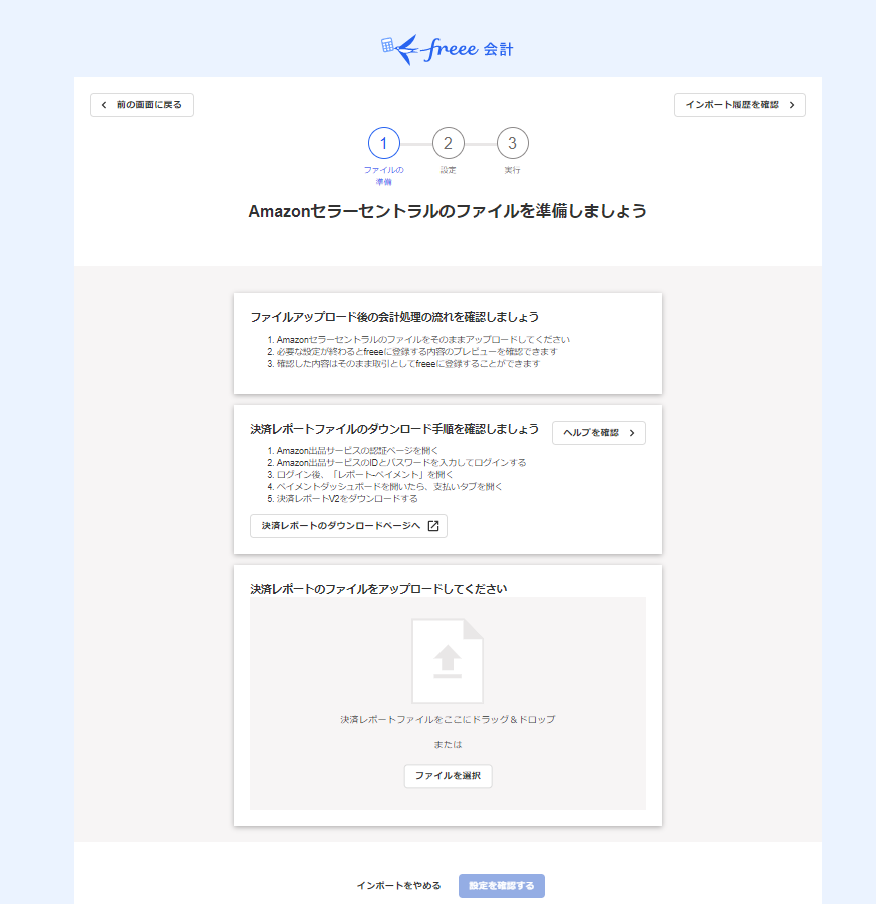Open ヘルプを確認 button
The image size is (876, 904).
[x=599, y=433]
